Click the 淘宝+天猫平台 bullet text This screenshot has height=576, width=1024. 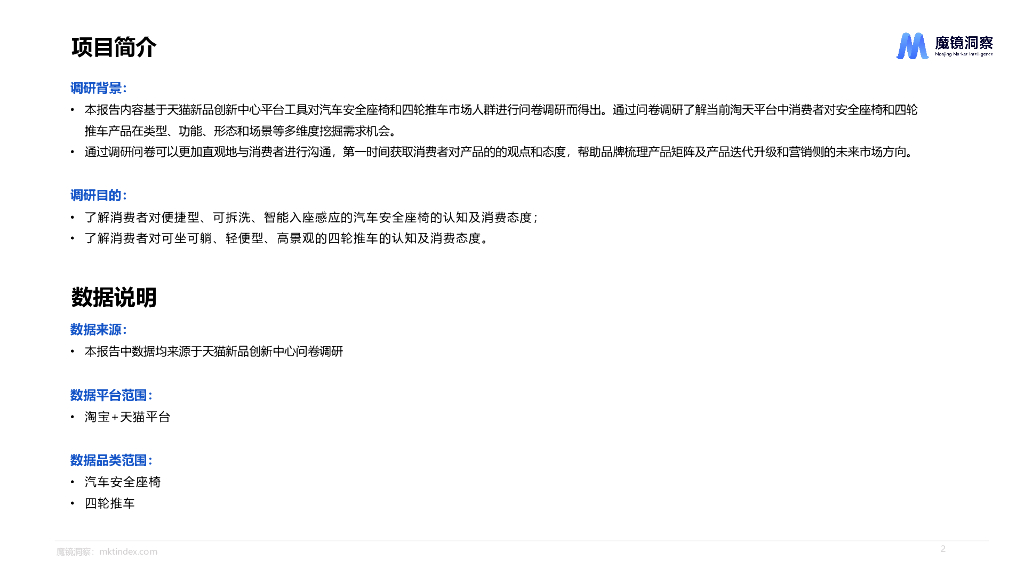click(127, 417)
